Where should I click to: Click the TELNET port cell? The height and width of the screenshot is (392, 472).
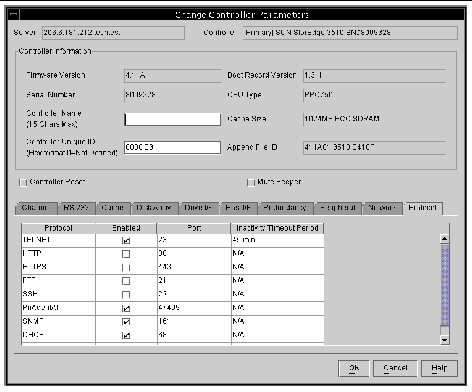click(x=194, y=240)
